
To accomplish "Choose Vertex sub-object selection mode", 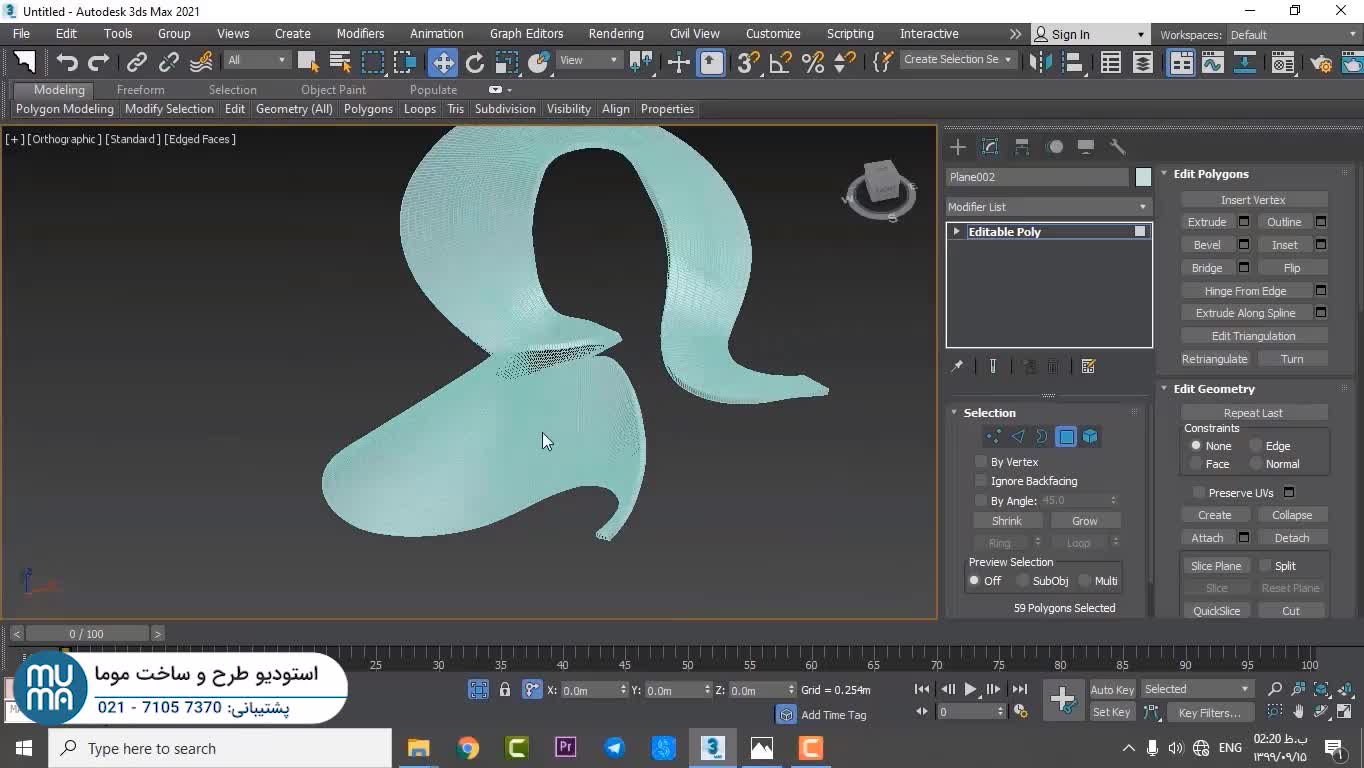I will tap(993, 437).
